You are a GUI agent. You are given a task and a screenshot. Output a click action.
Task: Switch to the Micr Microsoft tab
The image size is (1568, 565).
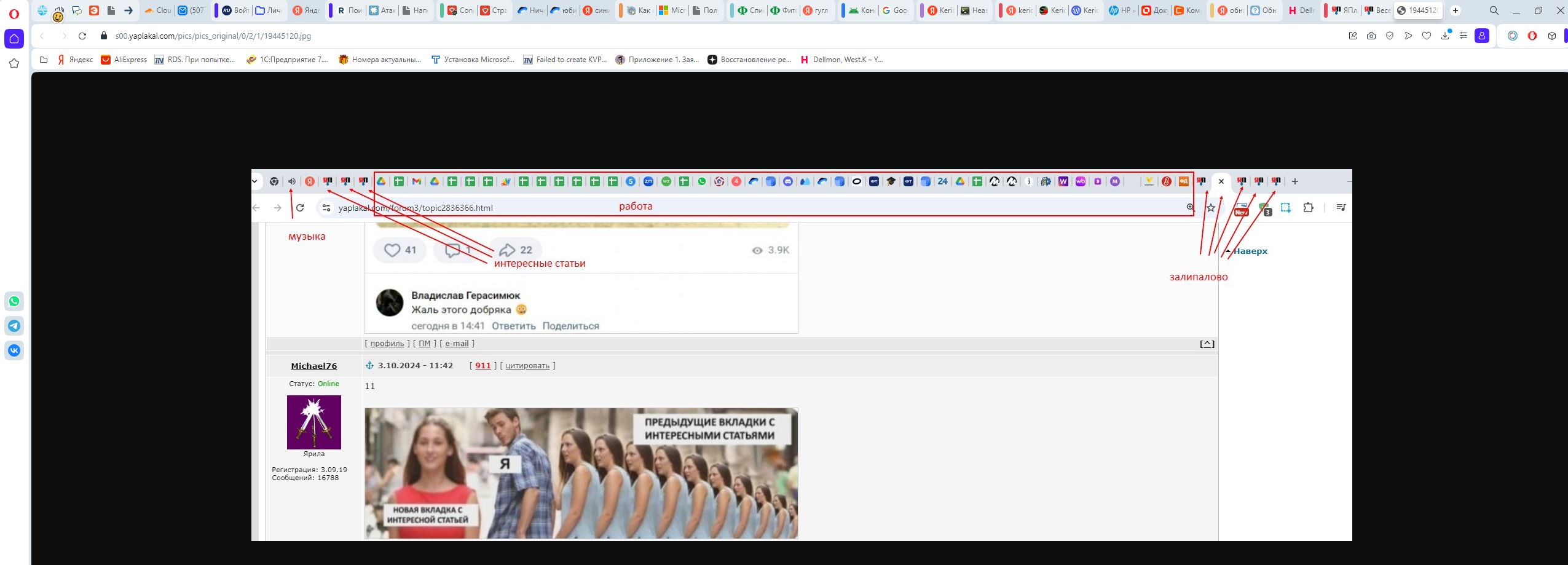671,10
